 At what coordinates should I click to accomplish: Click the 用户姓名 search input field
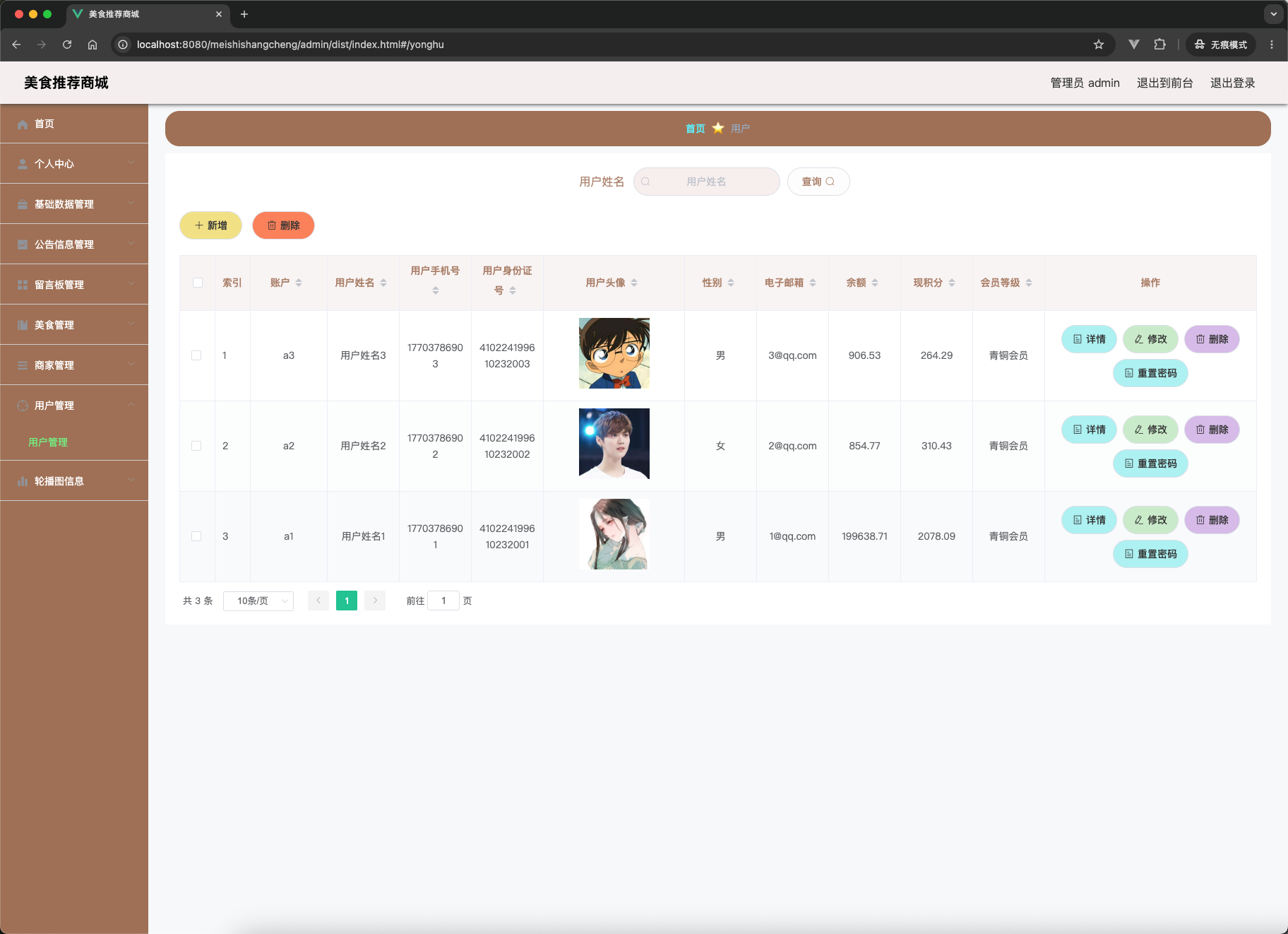pos(706,182)
